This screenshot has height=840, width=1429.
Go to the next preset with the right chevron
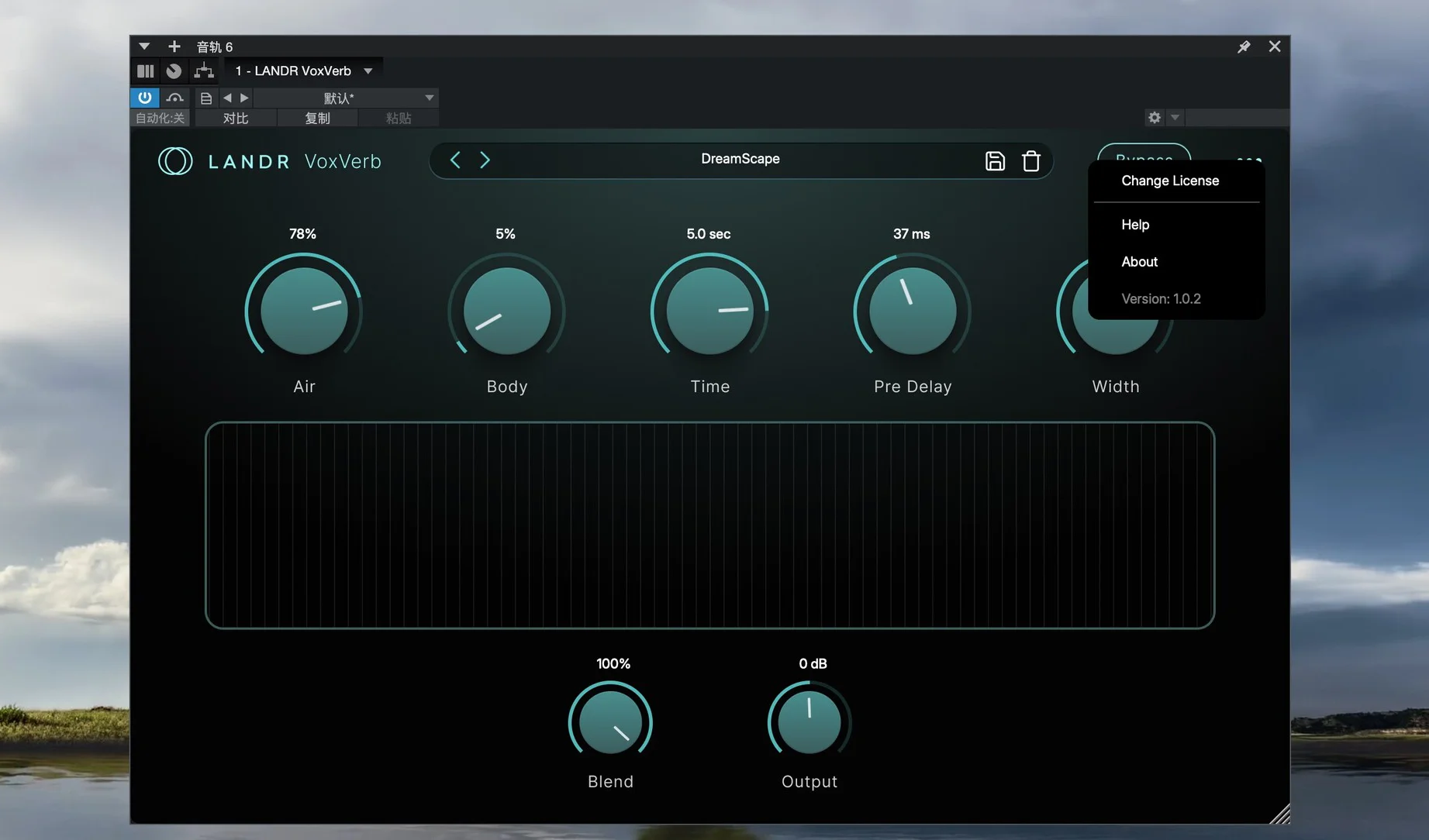(485, 160)
